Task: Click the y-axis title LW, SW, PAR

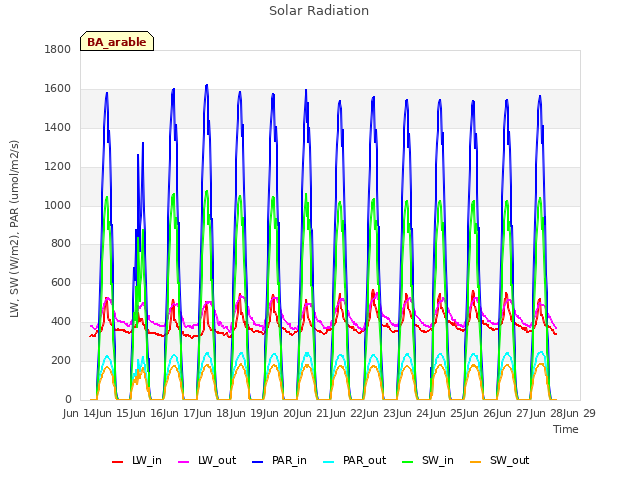Action: [x=14, y=229]
